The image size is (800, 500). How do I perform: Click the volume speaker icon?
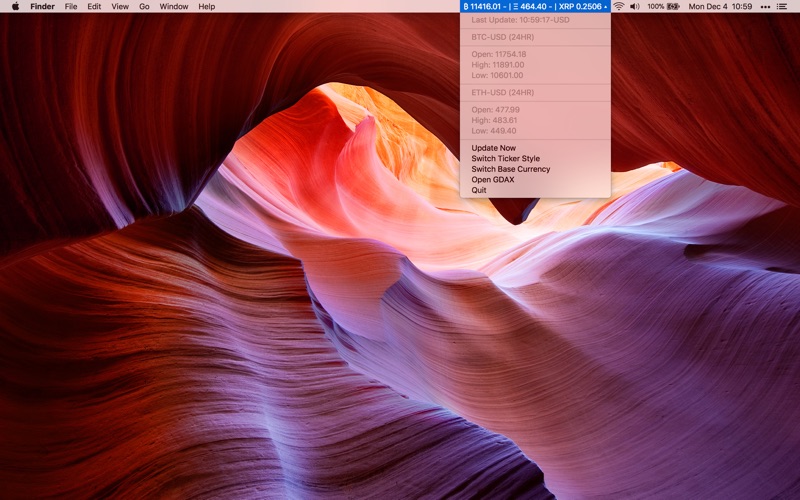click(634, 6)
